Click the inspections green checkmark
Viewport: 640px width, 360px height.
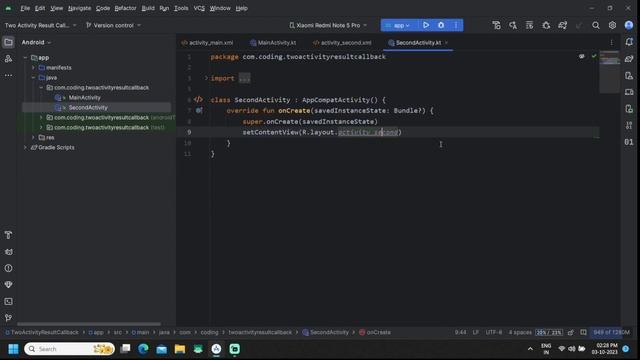tap(594, 56)
